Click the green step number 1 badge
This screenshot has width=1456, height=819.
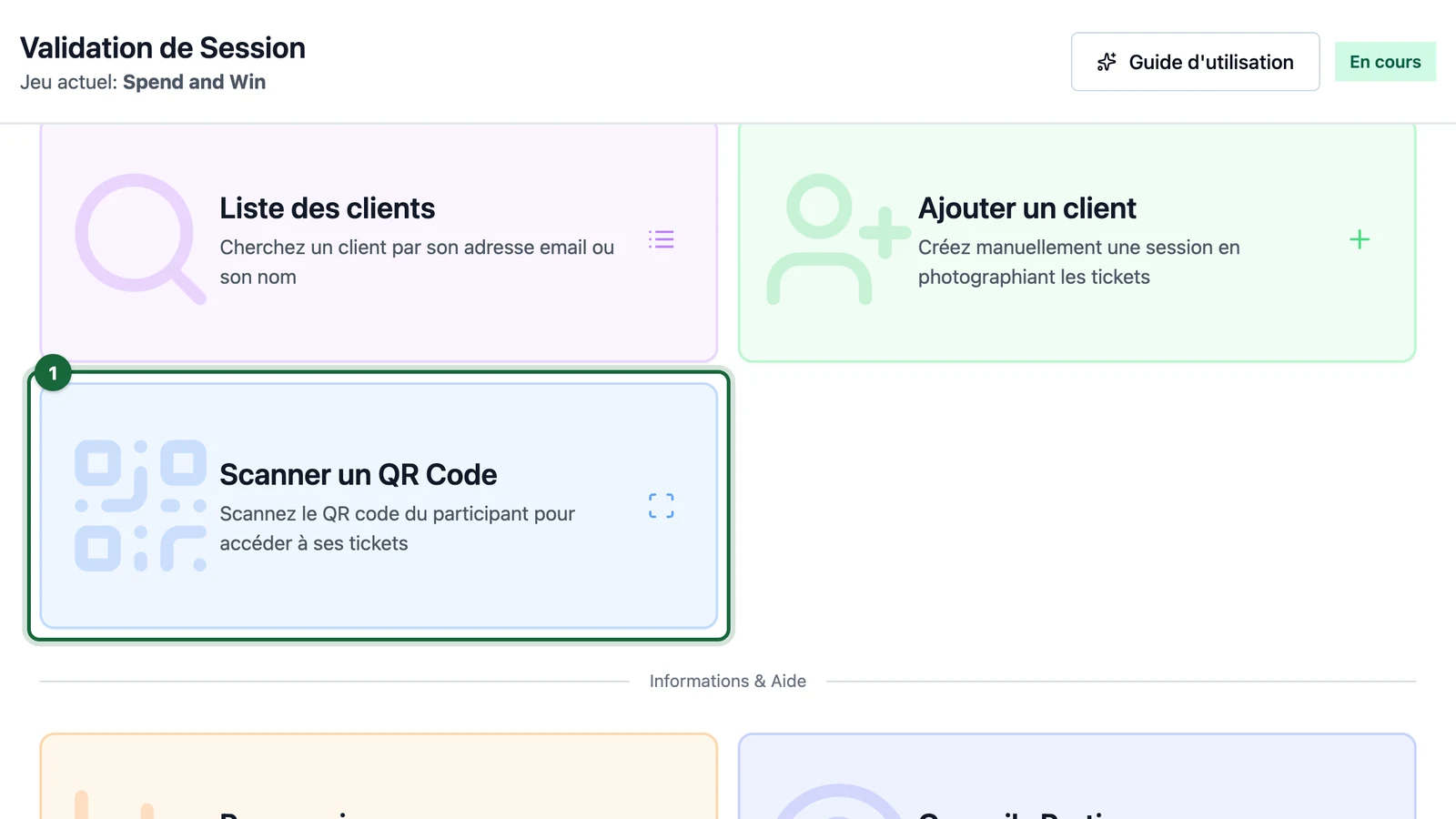pyautogui.click(x=53, y=373)
